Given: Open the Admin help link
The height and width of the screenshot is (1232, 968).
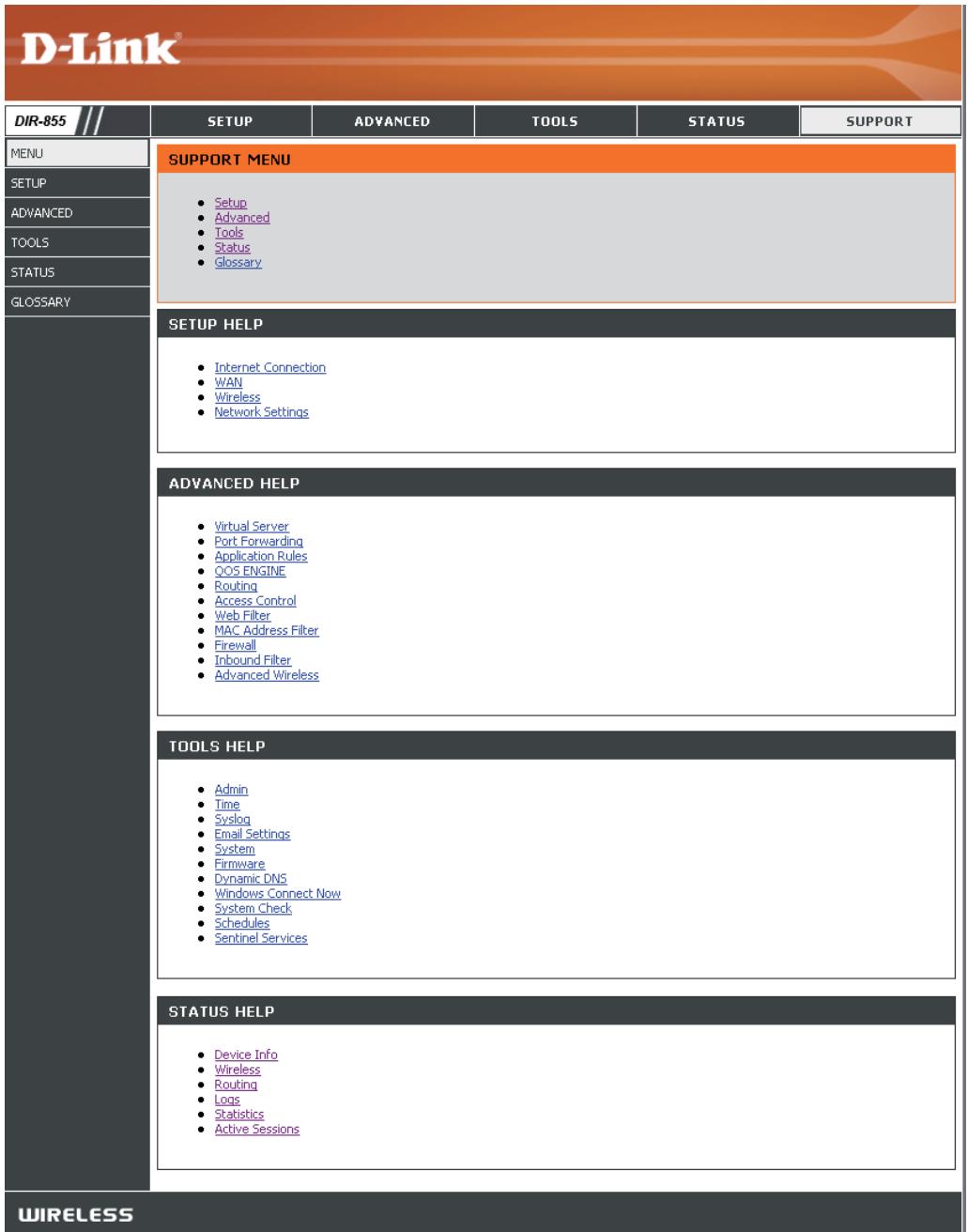Looking at the screenshot, I should pos(231,790).
